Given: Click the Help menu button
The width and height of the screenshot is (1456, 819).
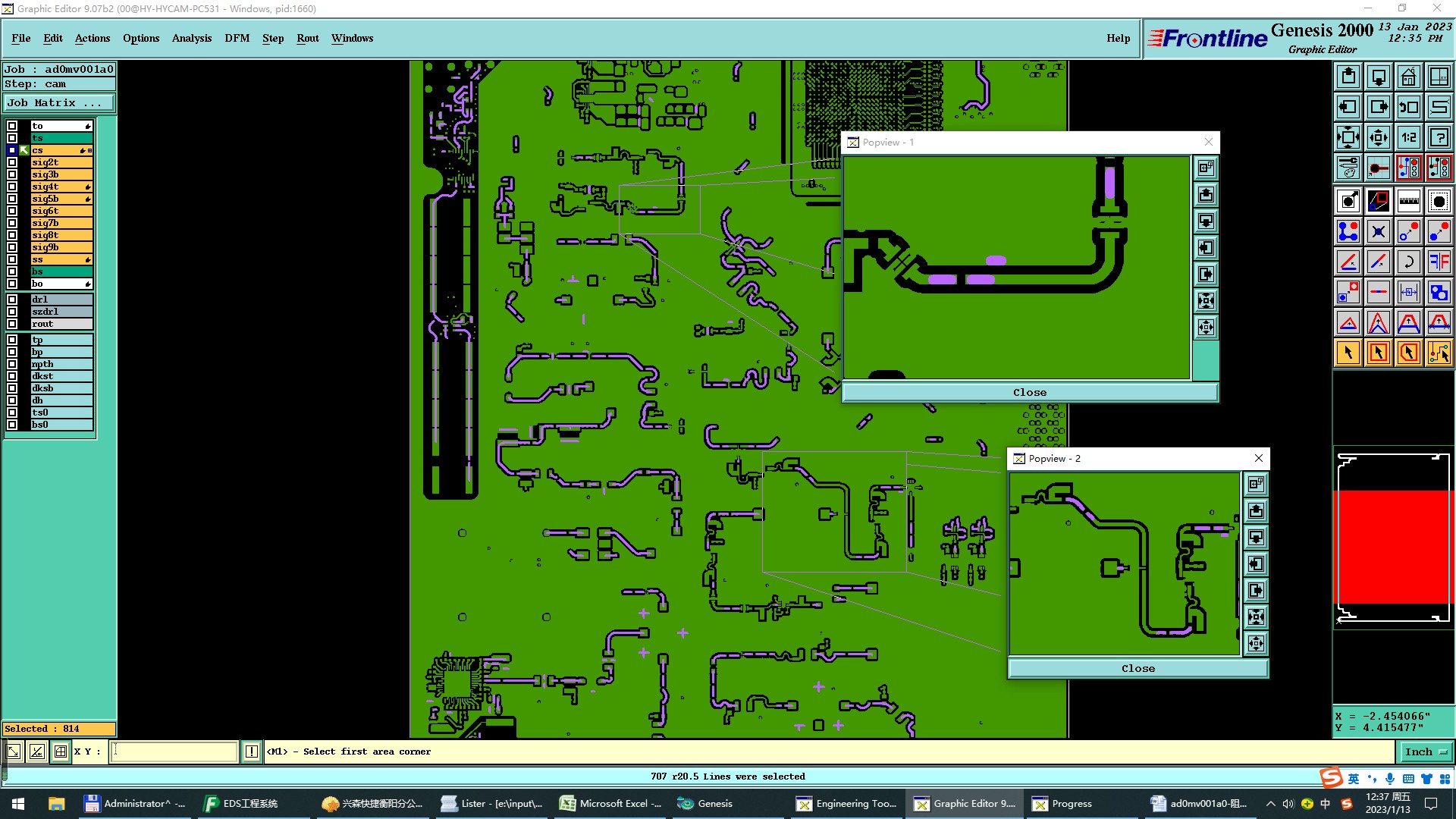Looking at the screenshot, I should [1118, 38].
